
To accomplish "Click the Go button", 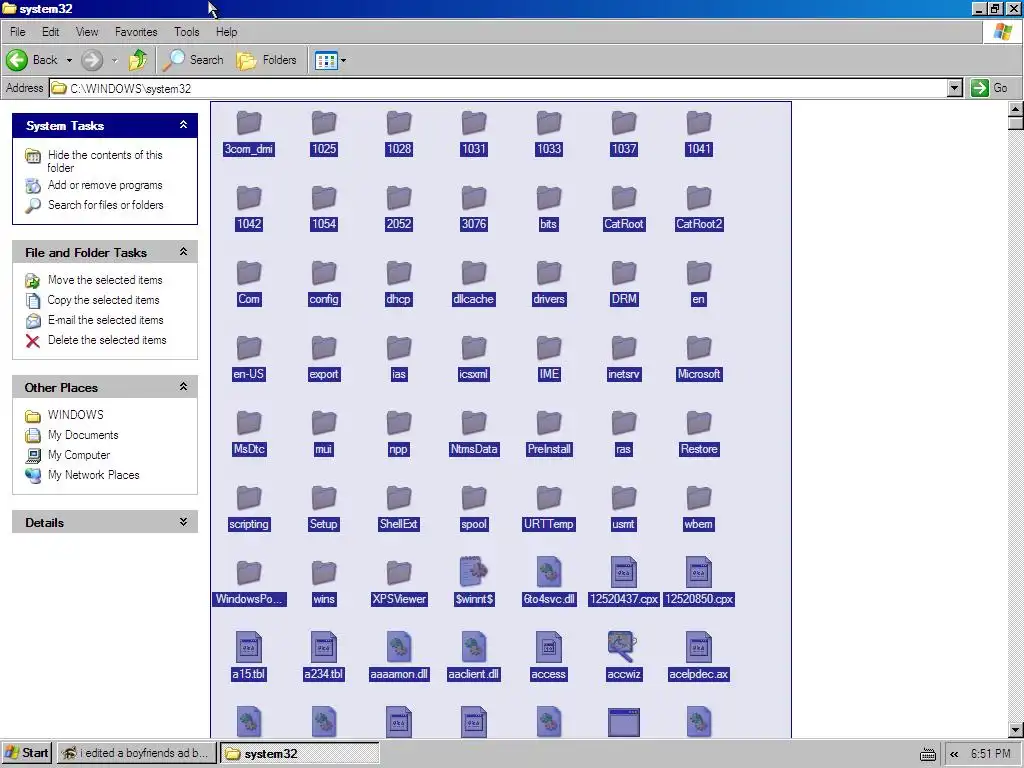I will [989, 88].
